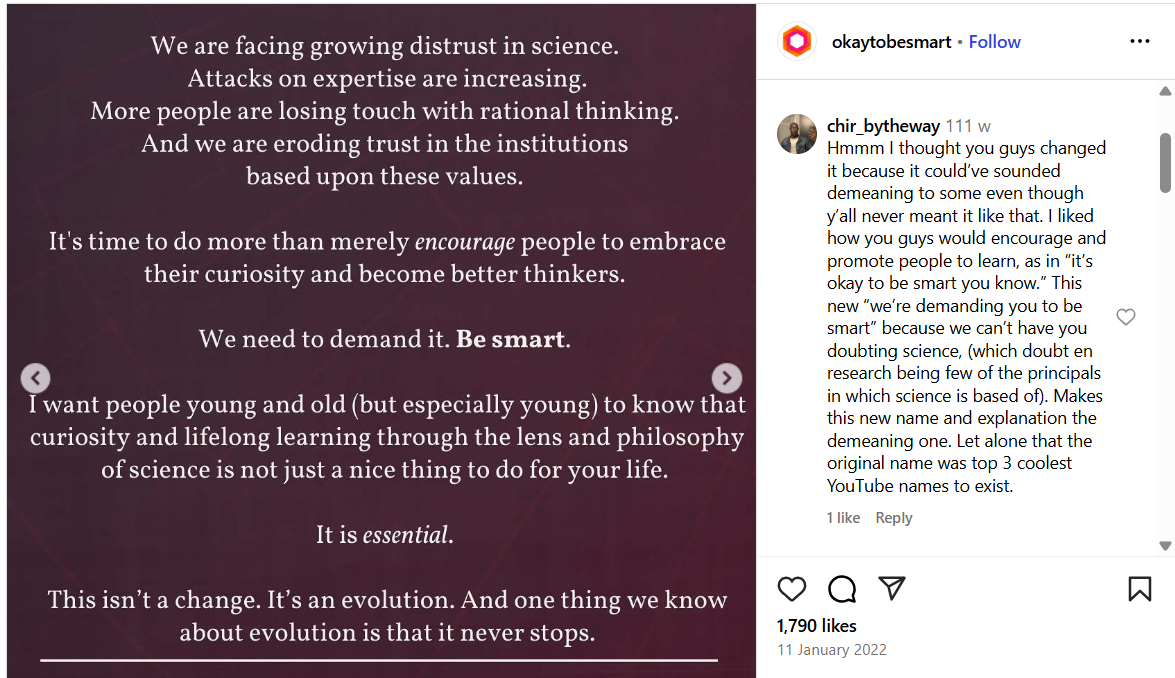1175x678 pixels.
Task: Share the post via the paper plane icon
Action: pos(891,590)
